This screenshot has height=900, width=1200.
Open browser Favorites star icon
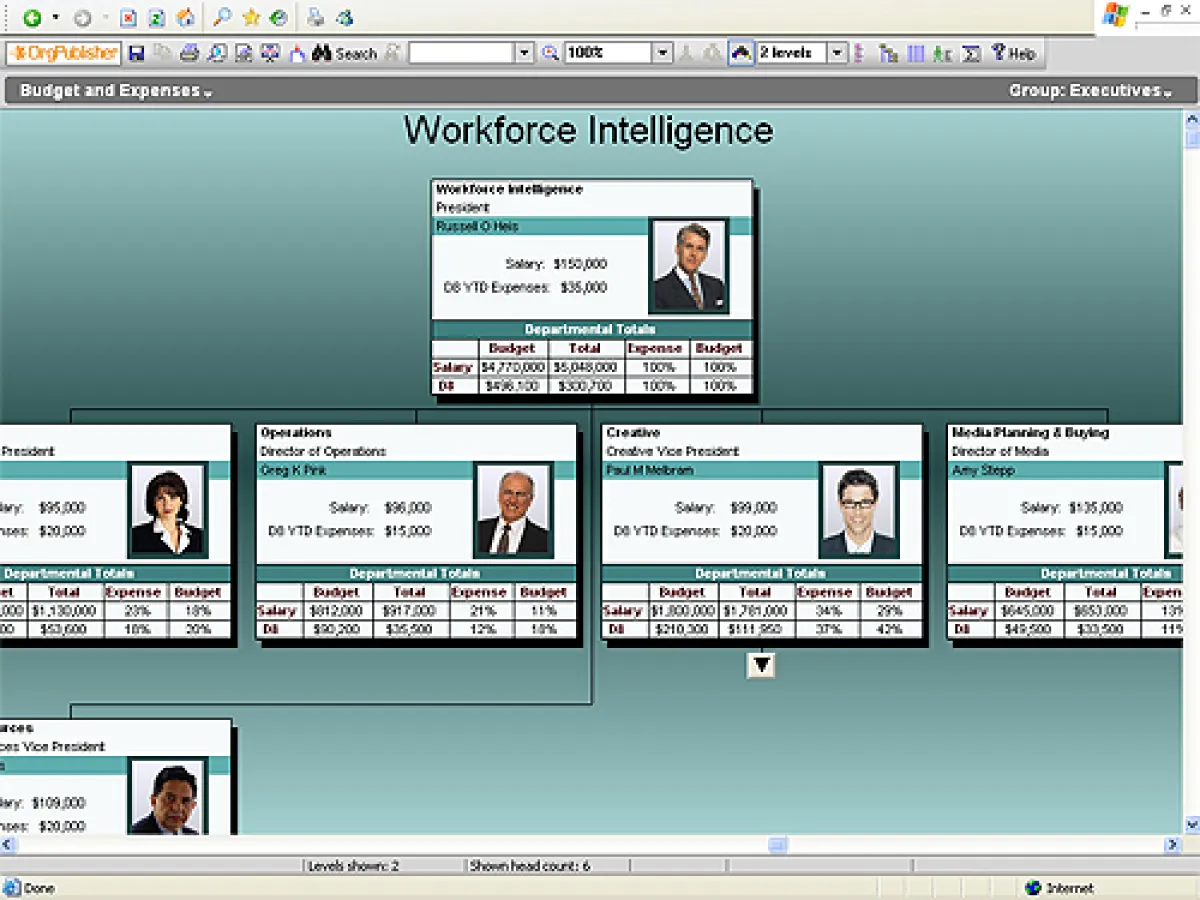(x=251, y=18)
